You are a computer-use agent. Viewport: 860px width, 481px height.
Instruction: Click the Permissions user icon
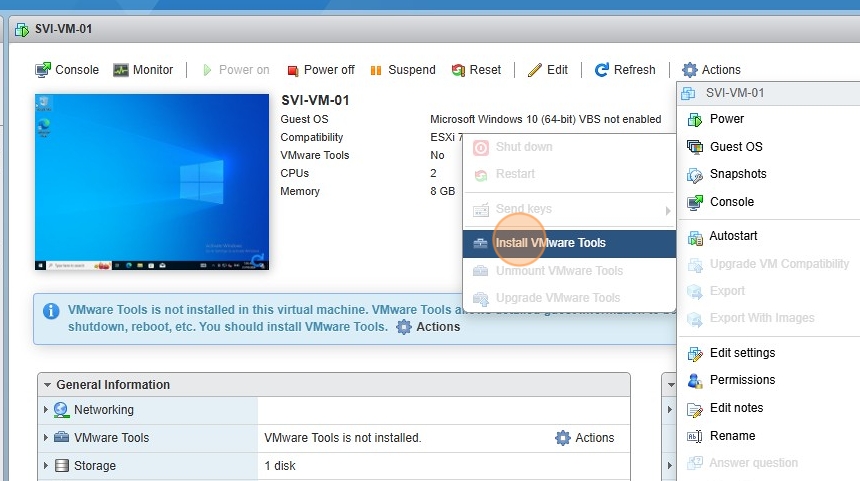click(695, 381)
